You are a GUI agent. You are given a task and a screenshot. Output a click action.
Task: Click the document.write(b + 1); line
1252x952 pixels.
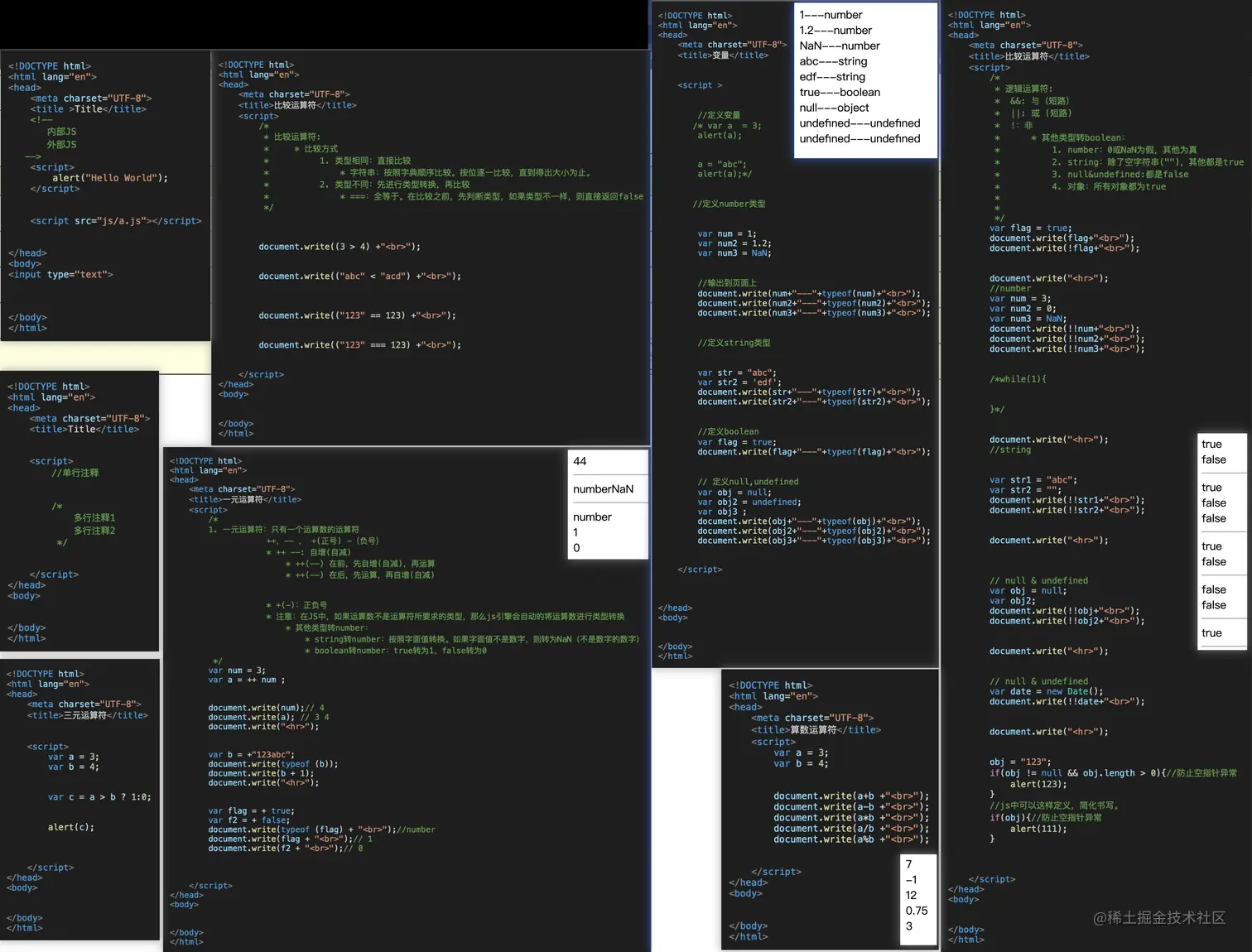click(x=261, y=774)
